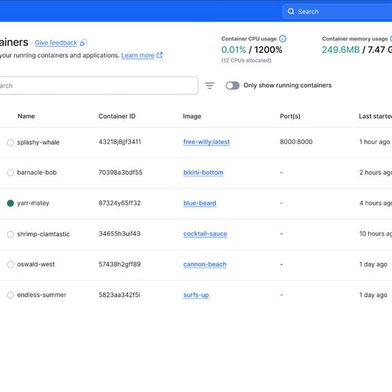This screenshot has height=392, width=392.
Task: Click container ID 43218j8jf3411
Action: tap(120, 142)
